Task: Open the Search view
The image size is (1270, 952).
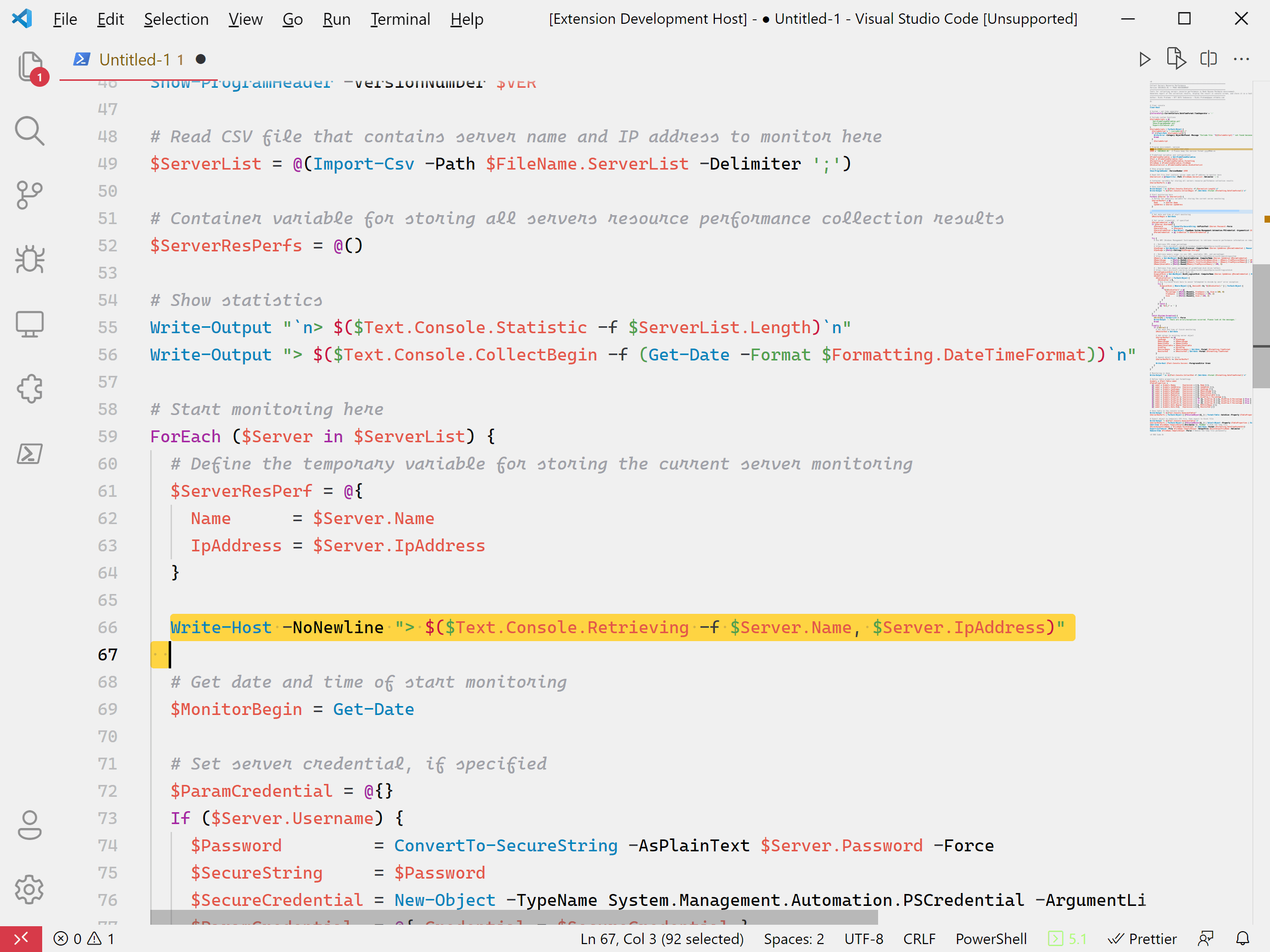Action: pyautogui.click(x=30, y=131)
